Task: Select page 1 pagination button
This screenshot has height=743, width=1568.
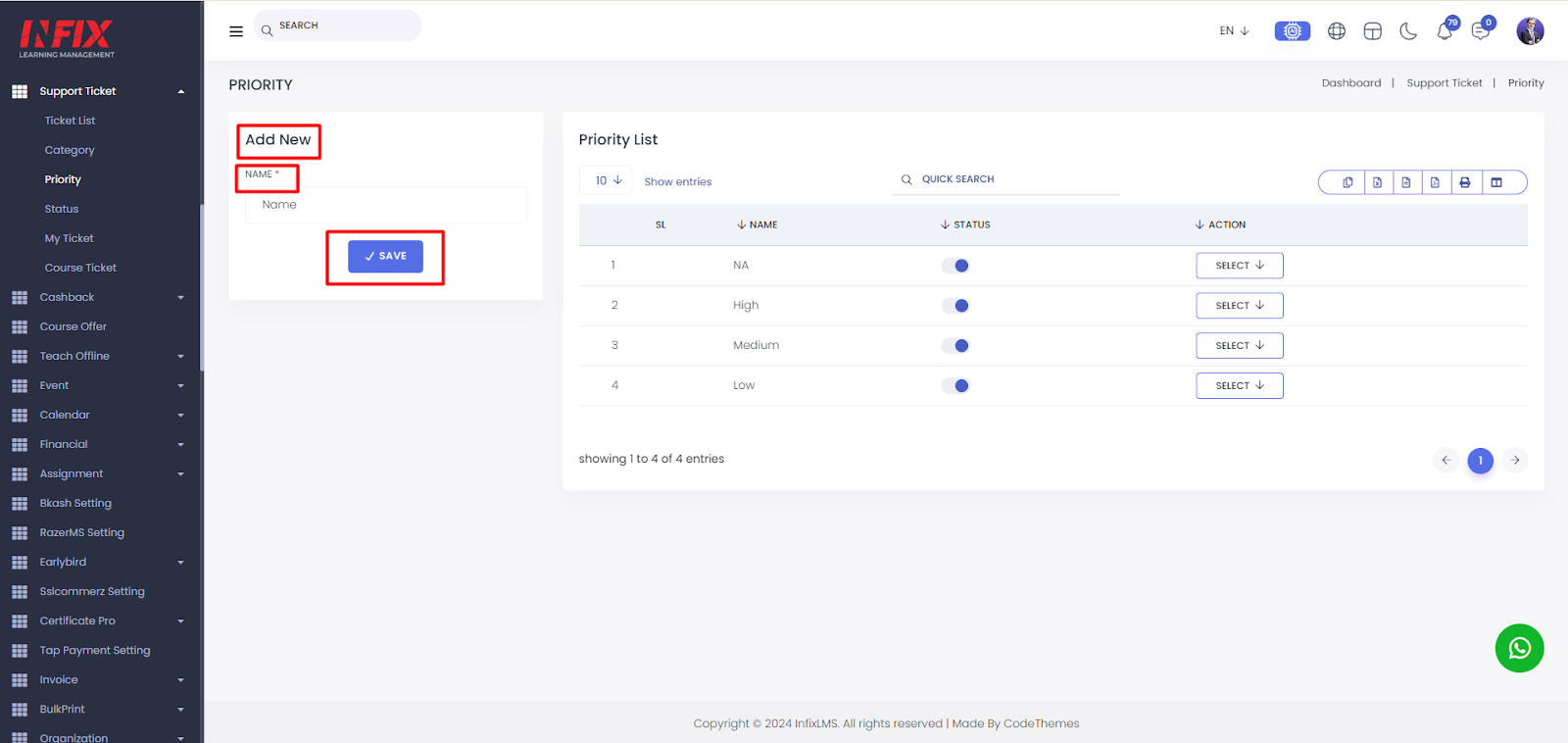Action: [1480, 460]
